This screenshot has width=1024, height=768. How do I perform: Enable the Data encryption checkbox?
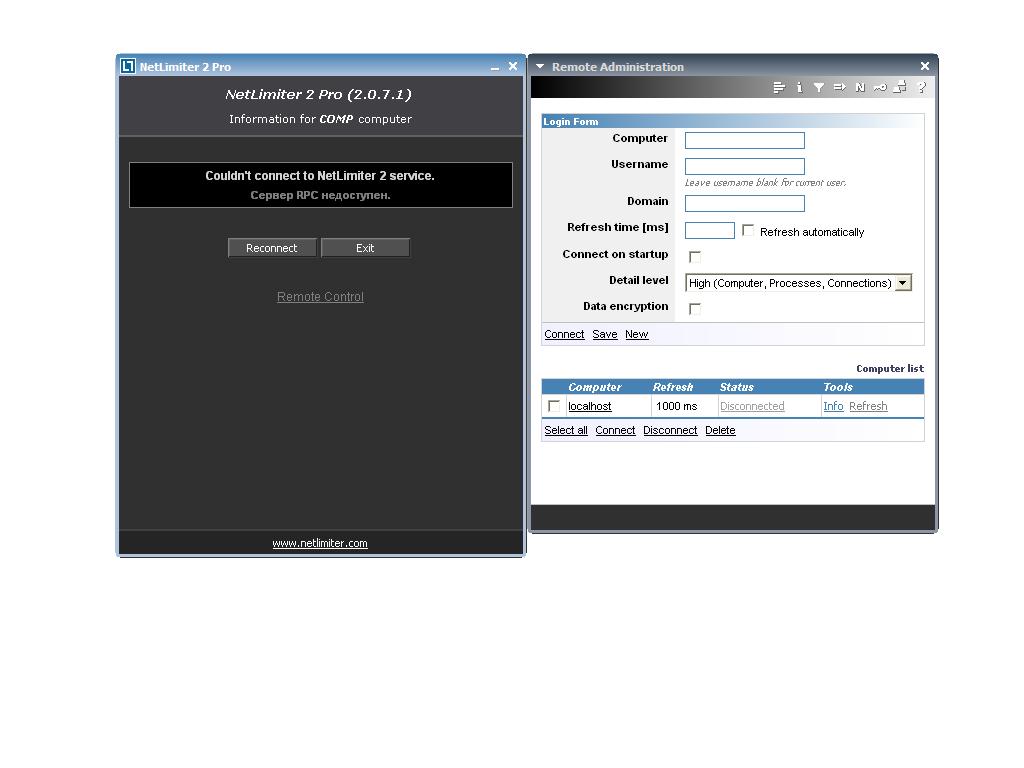(695, 309)
